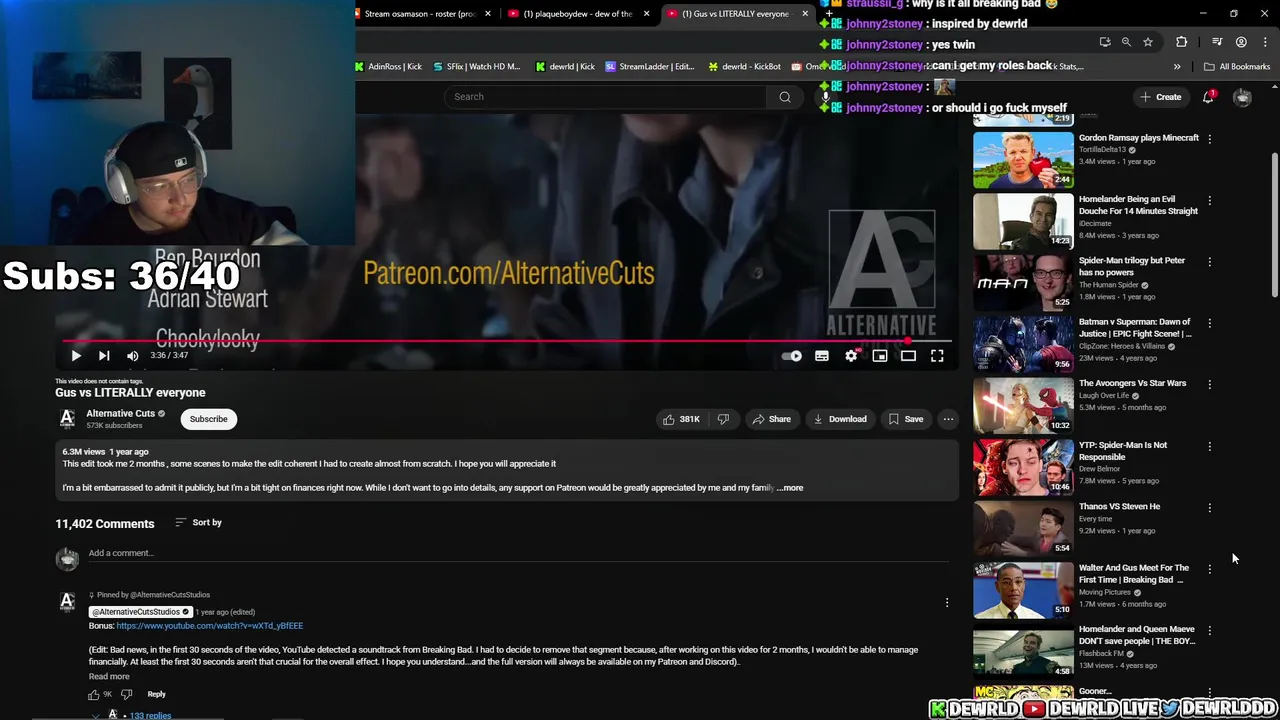Open the All Bookmarks folder
Image resolution: width=1280 pixels, height=720 pixels.
1237,67
